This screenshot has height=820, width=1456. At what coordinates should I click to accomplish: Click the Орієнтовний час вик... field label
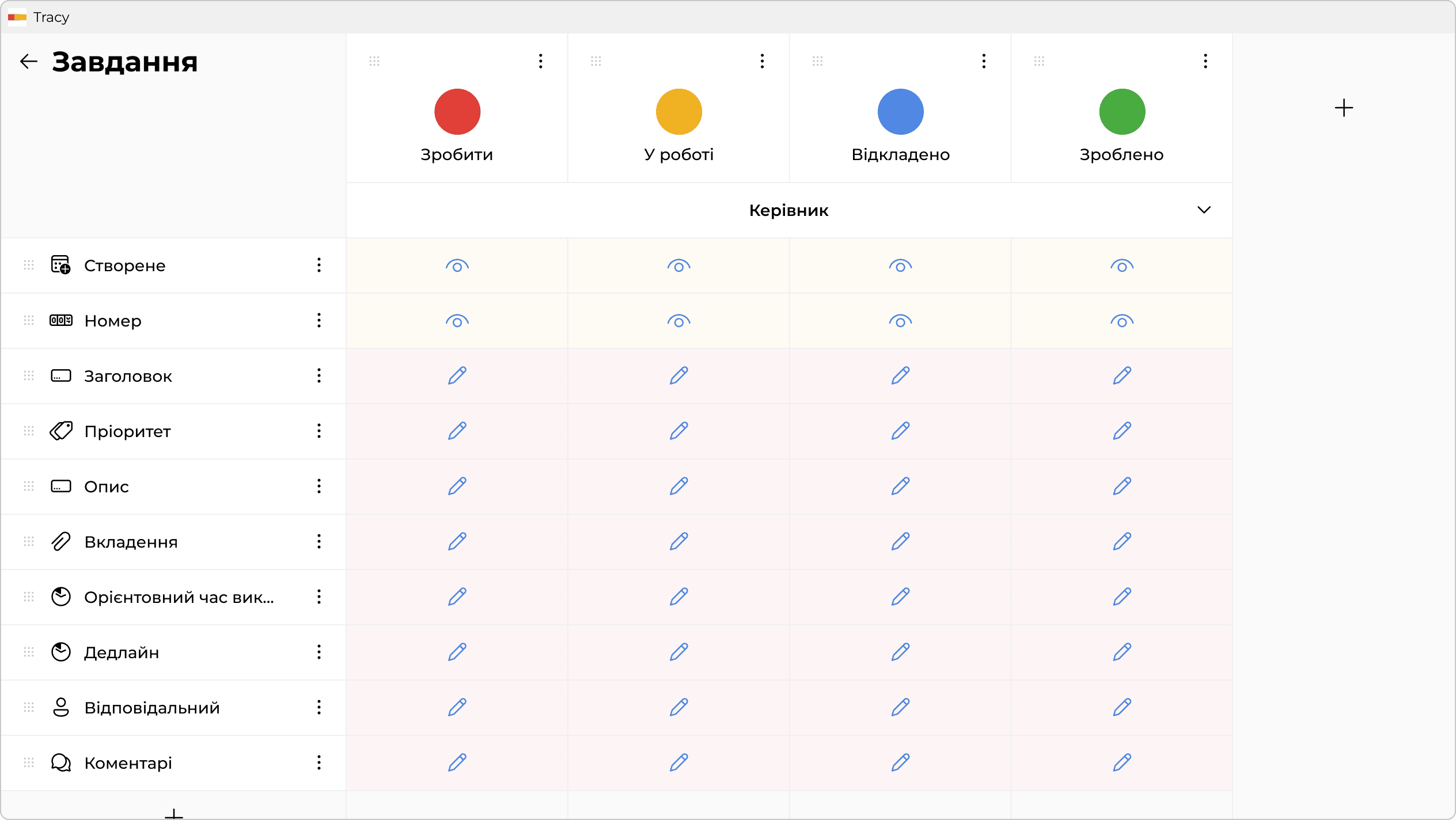click(x=179, y=597)
